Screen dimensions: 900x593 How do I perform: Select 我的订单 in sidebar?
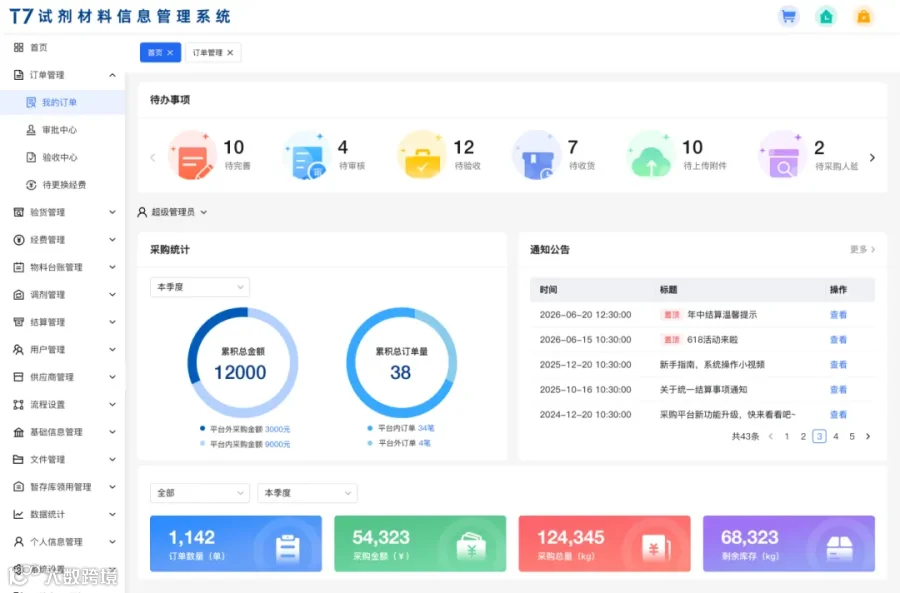tap(63, 103)
